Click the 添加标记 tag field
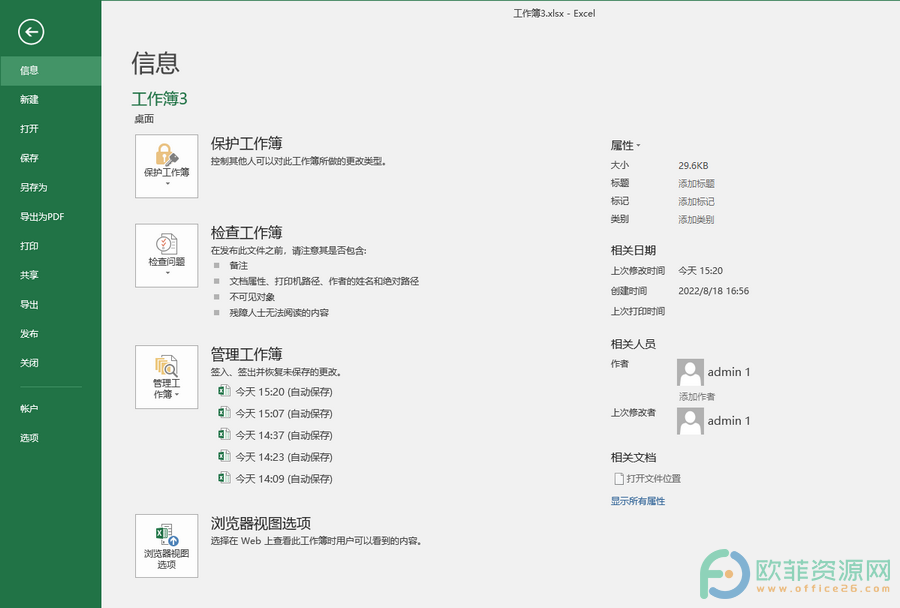The height and width of the screenshot is (608, 900). tap(696, 202)
